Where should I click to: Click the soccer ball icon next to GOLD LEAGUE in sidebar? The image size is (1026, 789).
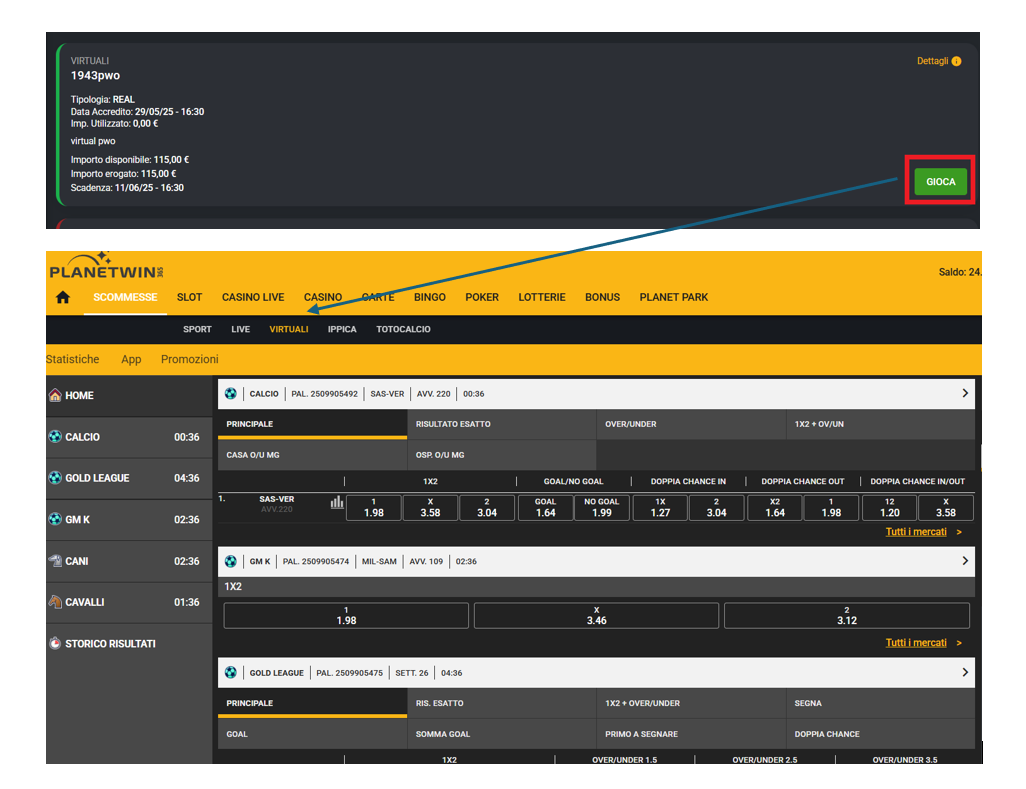pyautogui.click(x=55, y=478)
